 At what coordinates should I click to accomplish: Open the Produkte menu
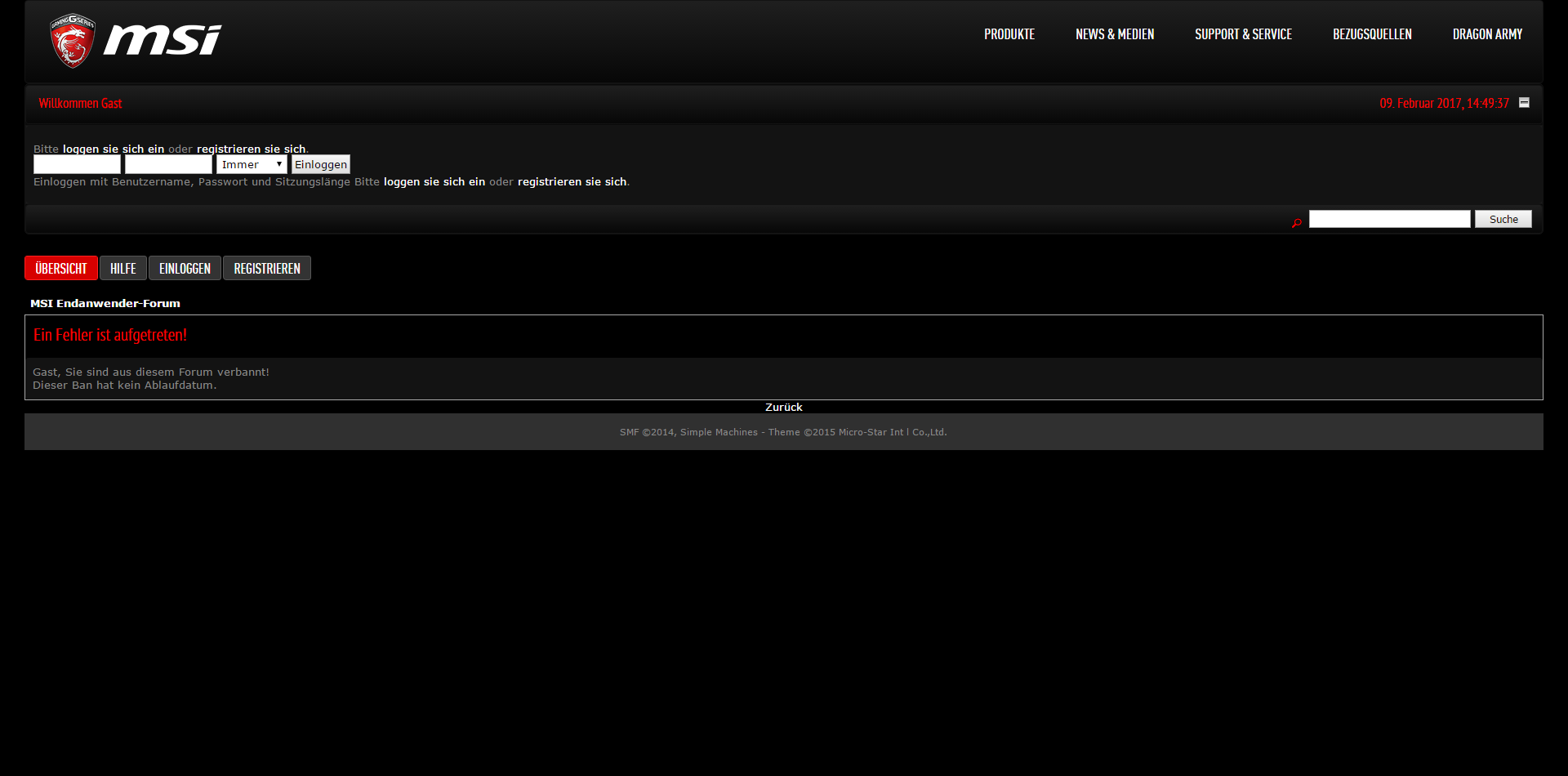pos(1009,34)
